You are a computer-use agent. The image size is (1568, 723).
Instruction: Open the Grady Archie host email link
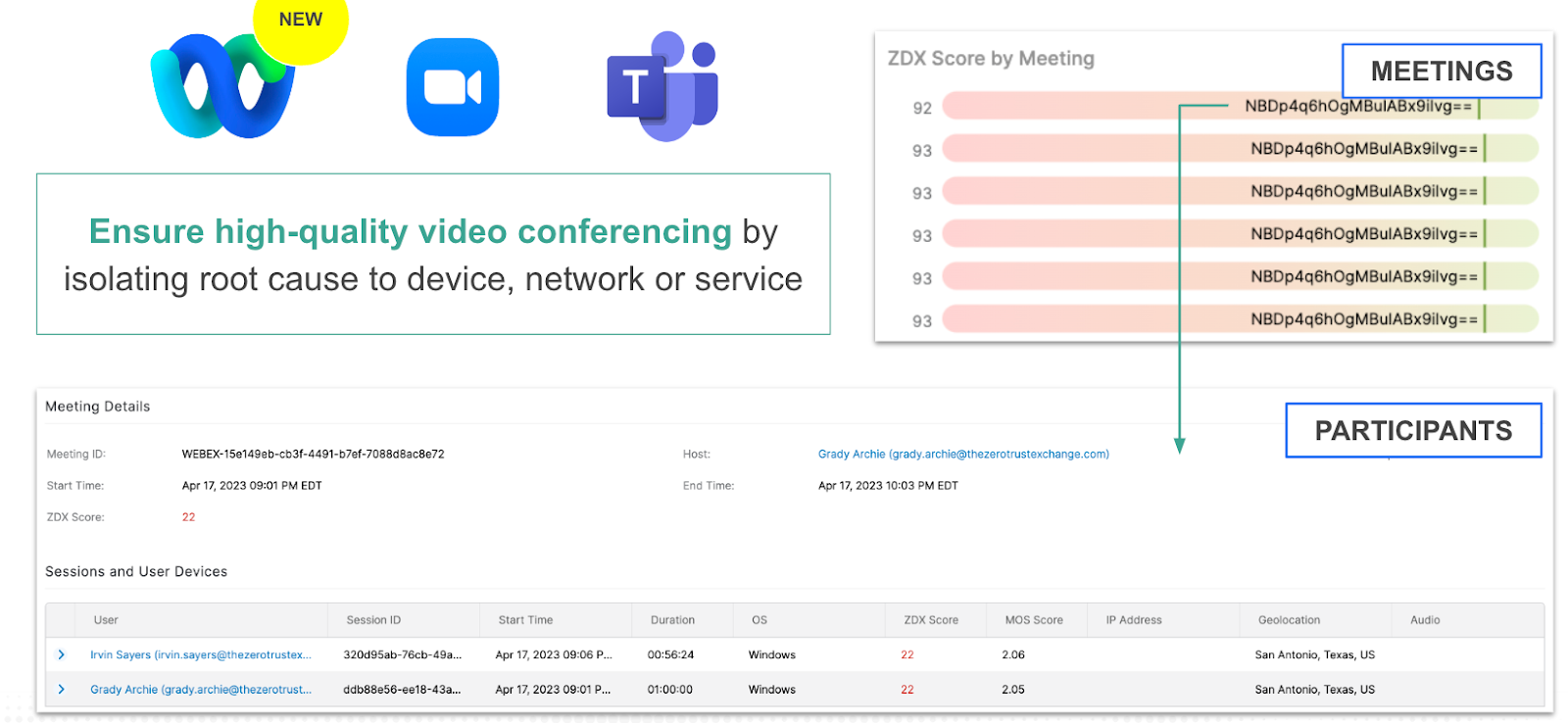[962, 455]
